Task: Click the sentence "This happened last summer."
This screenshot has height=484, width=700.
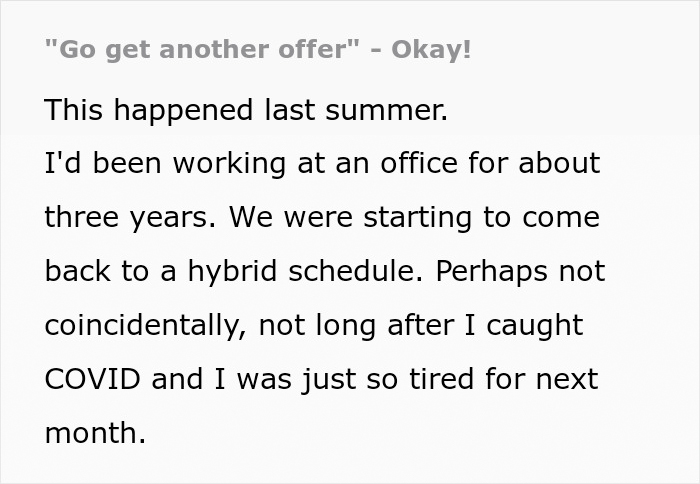Action: click(246, 110)
